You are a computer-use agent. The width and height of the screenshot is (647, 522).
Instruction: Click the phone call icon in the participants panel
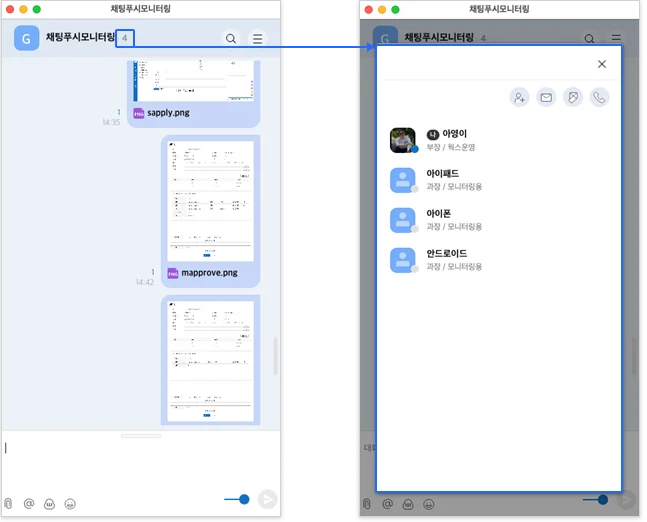(x=599, y=97)
